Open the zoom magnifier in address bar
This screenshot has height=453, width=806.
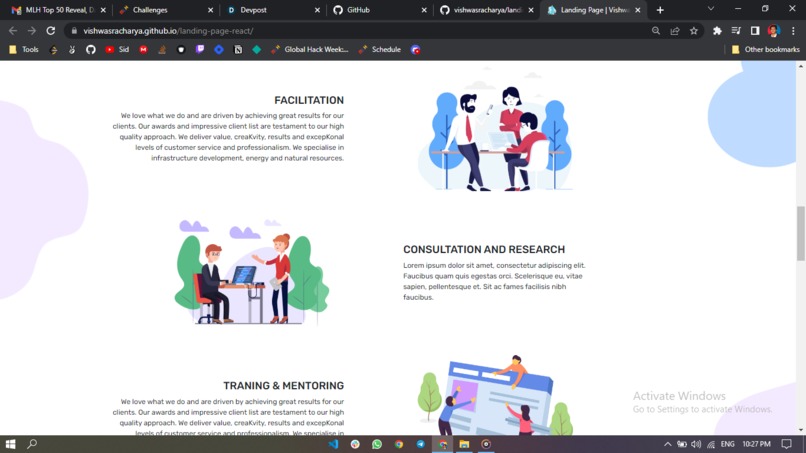(656, 31)
